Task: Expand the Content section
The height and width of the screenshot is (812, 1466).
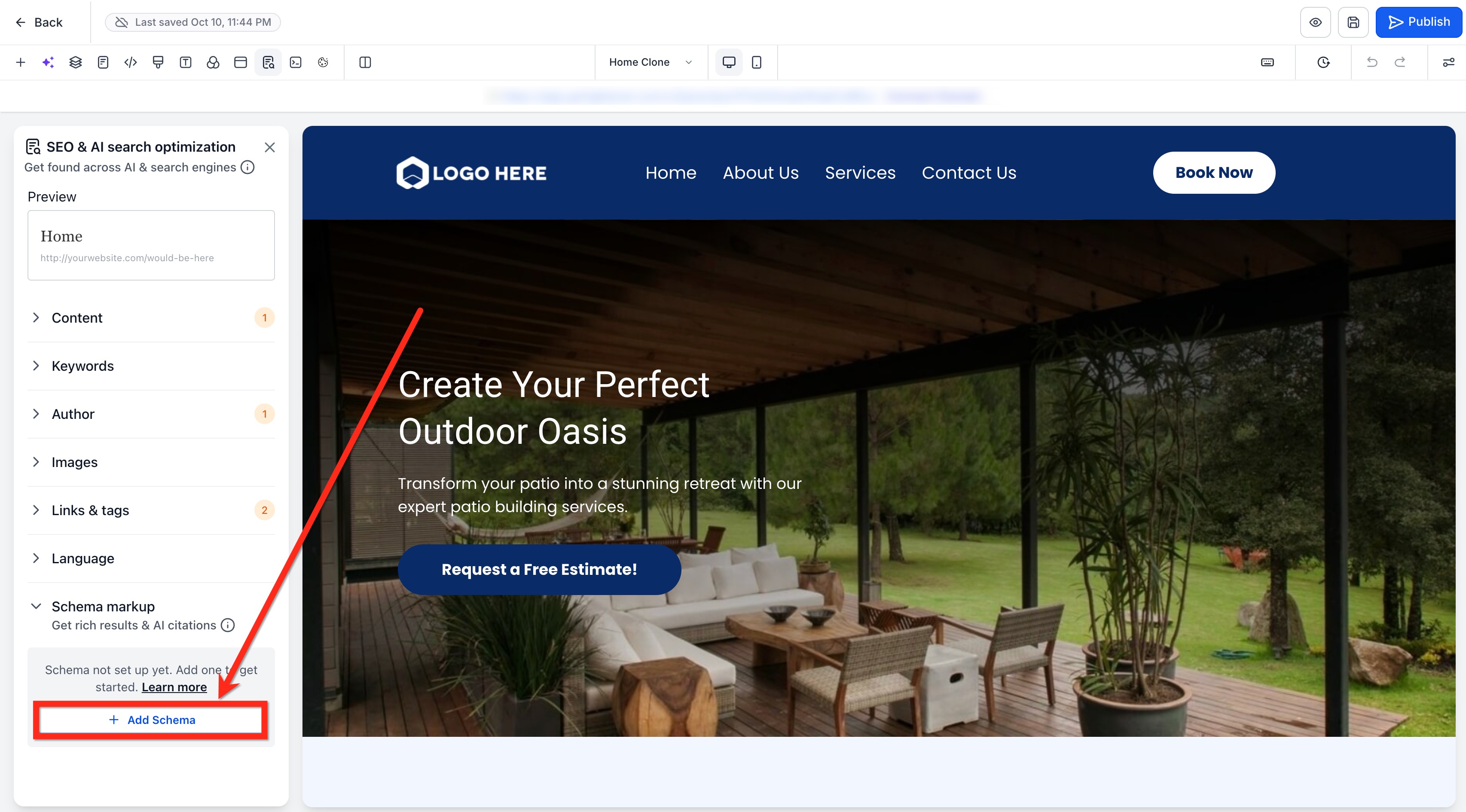Action: pos(77,317)
